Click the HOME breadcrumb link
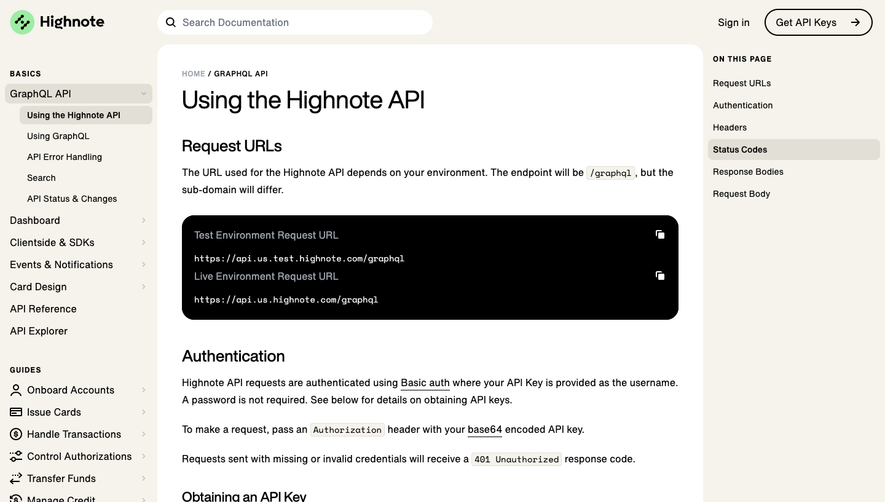Viewport: 885px width, 502px height. (x=193, y=73)
